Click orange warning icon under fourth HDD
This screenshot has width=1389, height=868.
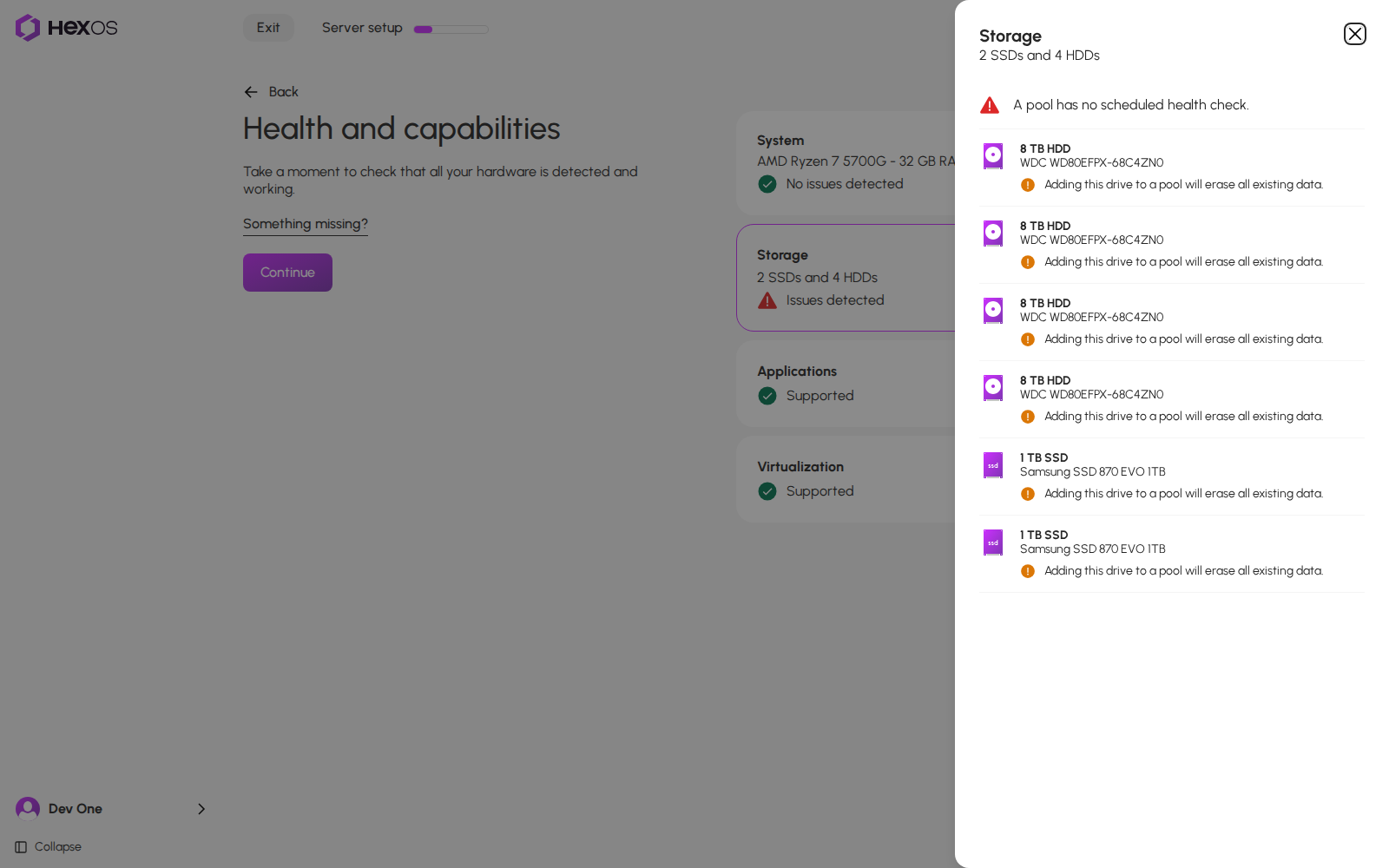click(1028, 417)
